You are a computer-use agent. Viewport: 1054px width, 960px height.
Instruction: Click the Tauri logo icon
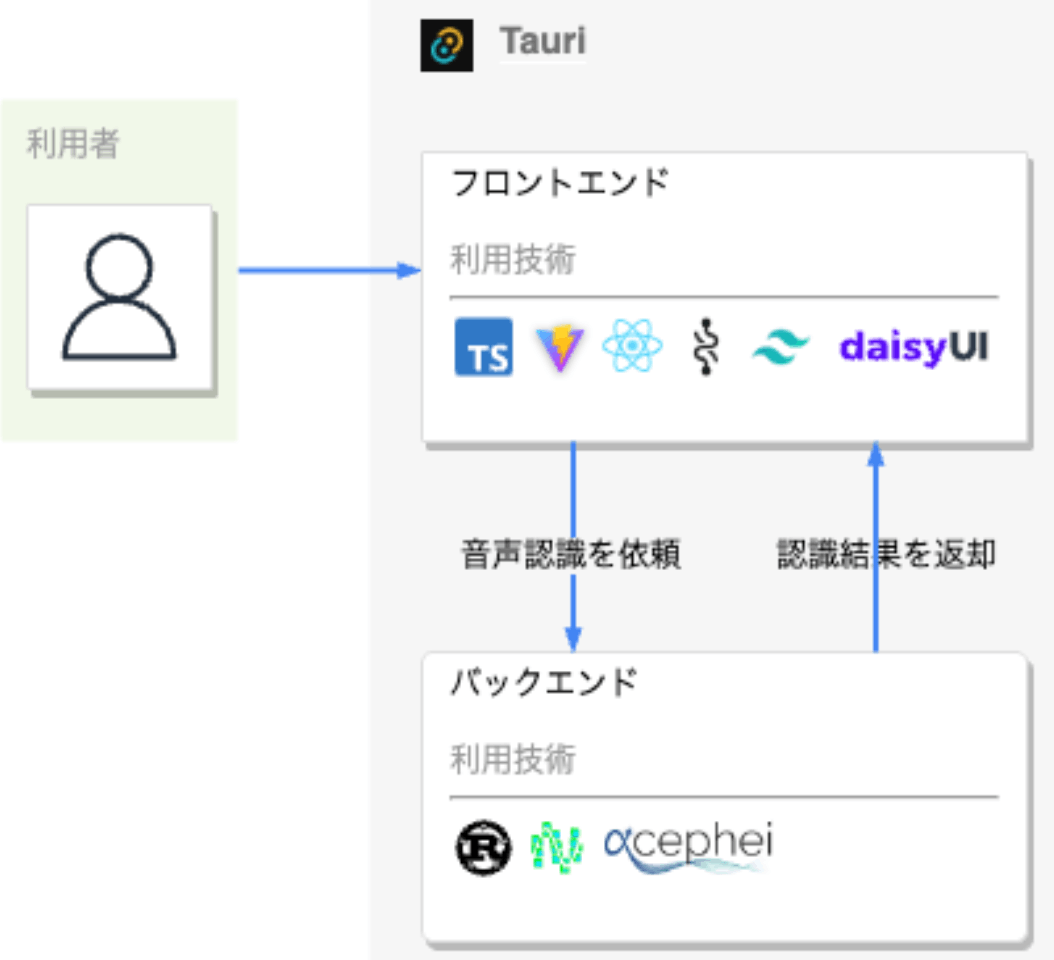(448, 41)
